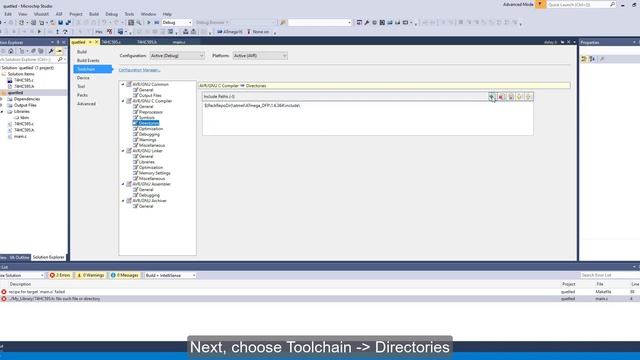Open the View menu
Image resolution: width=640 pixels, height=360 pixels.
22,14
